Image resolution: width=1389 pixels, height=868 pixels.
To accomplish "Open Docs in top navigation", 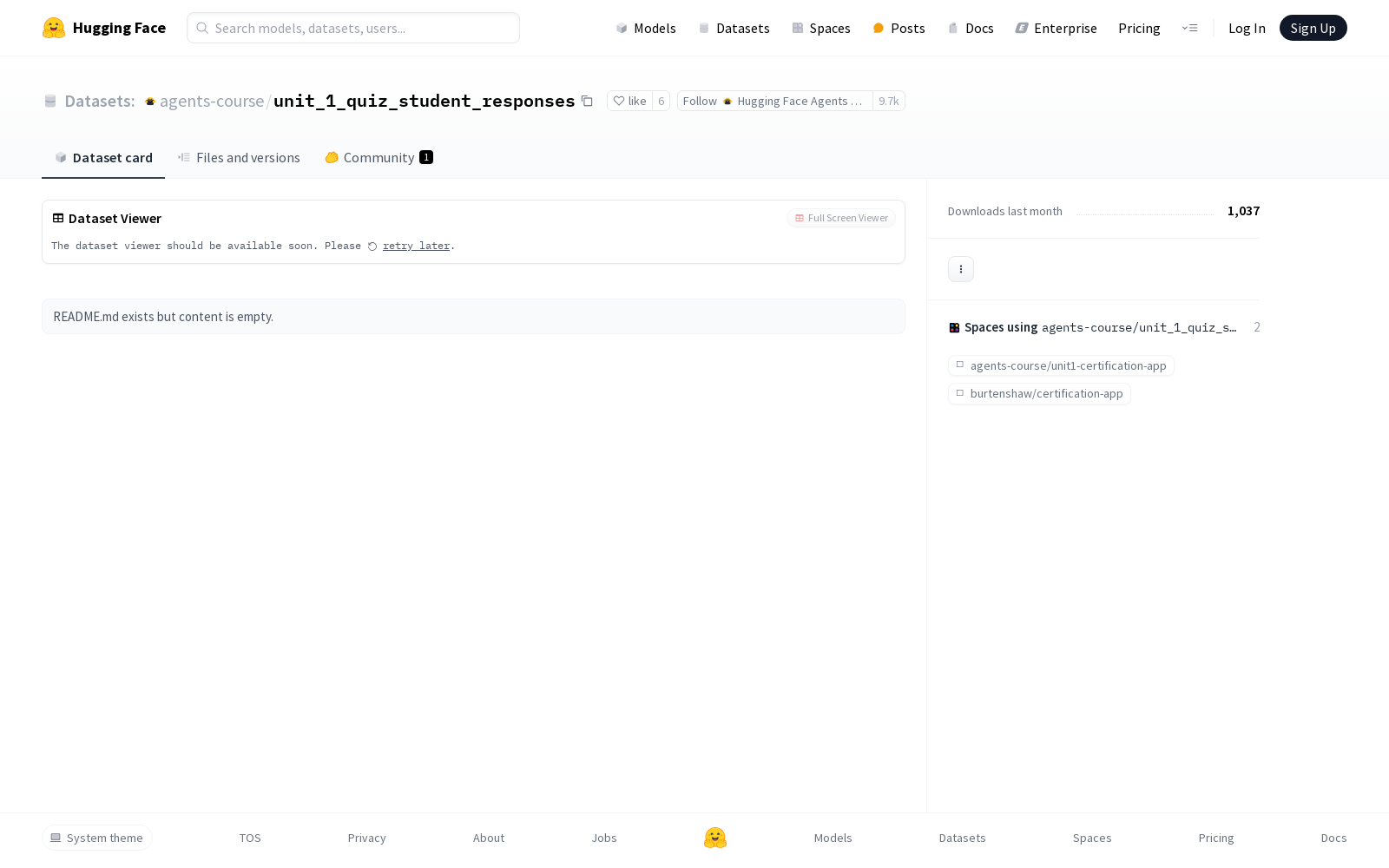I will 970,28.
